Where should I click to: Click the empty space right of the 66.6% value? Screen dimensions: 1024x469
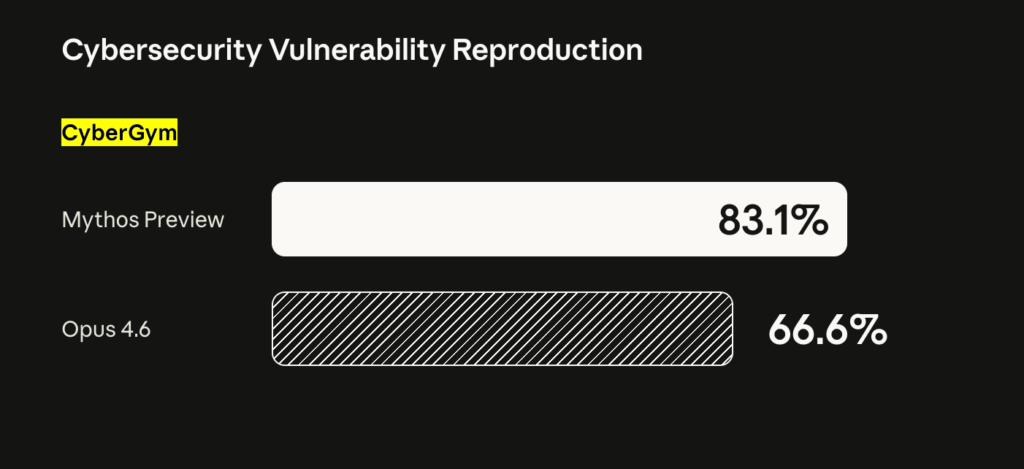point(950,329)
